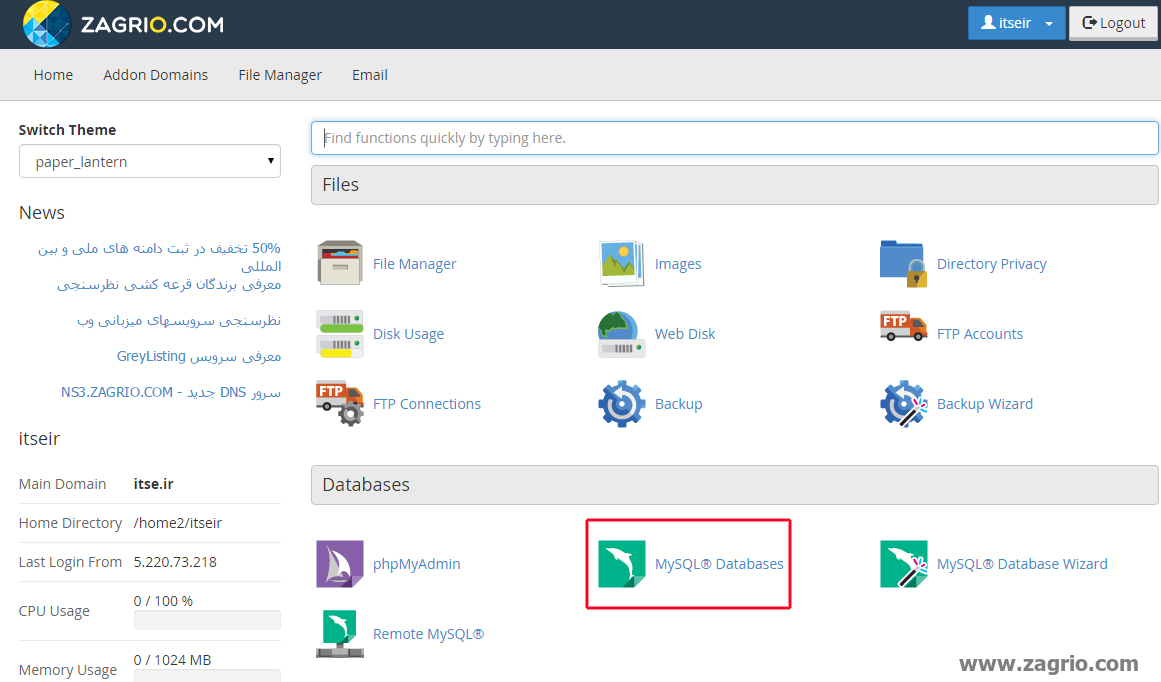The height and width of the screenshot is (682, 1161).
Task: Open the FTP Accounts truck icon
Action: (x=903, y=327)
